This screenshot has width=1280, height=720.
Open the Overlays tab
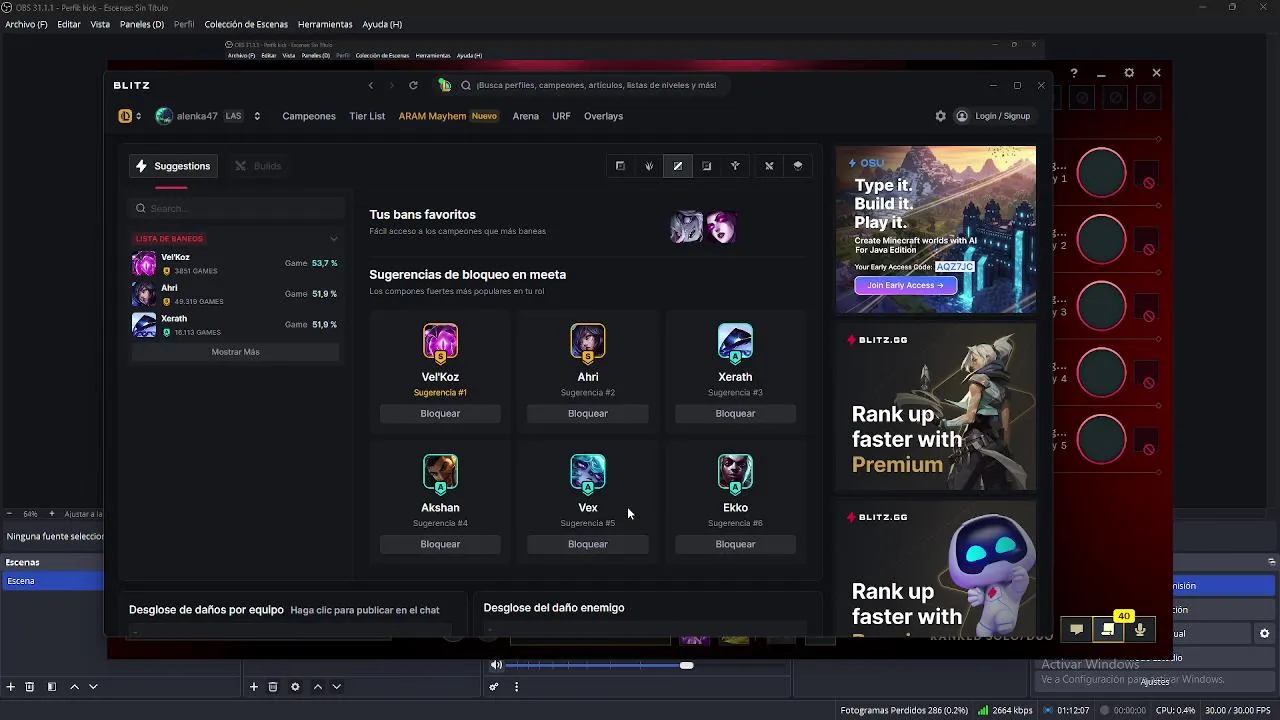[603, 116]
